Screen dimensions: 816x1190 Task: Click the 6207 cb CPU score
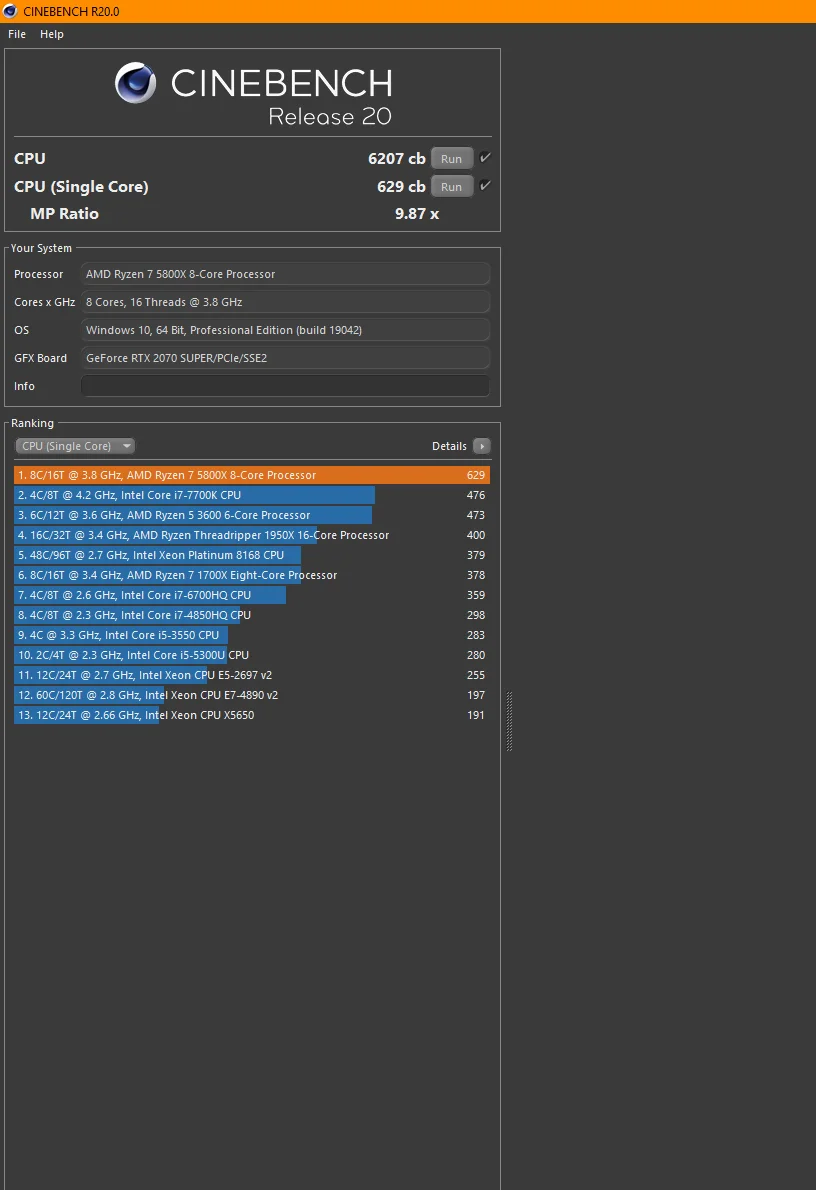pyautogui.click(x=396, y=159)
